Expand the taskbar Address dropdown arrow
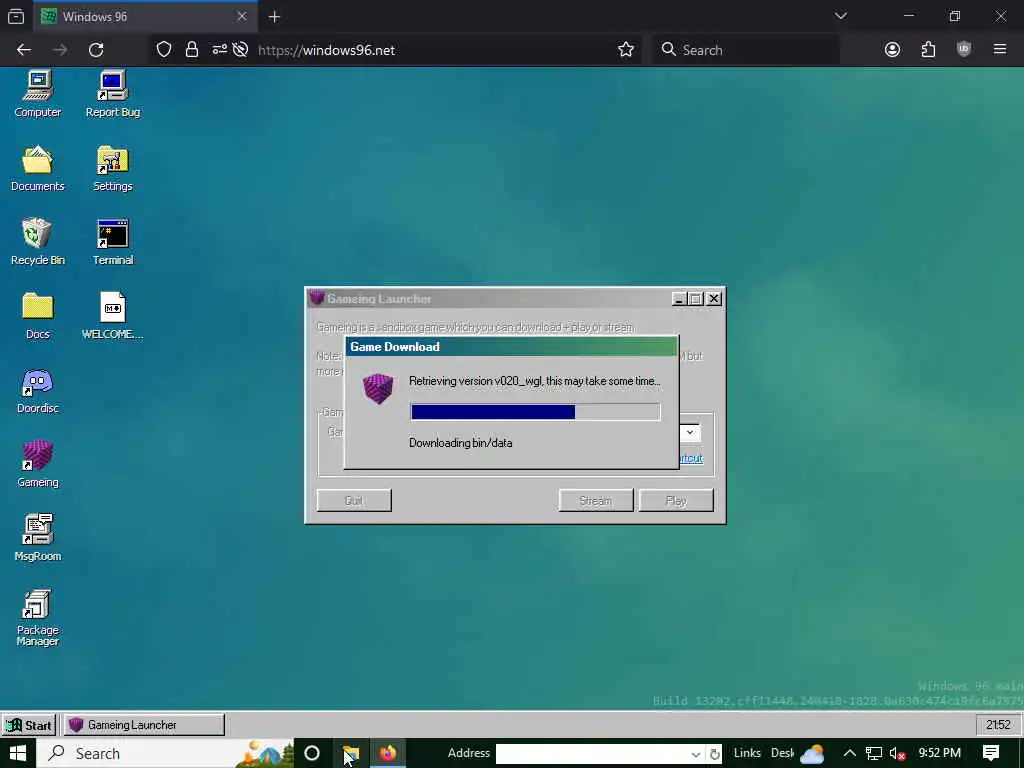Screen dimensions: 1024x768 (696, 754)
